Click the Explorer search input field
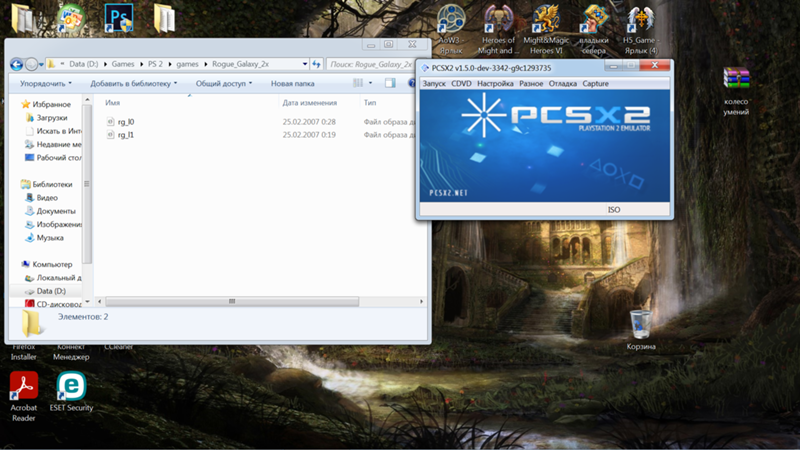The width and height of the screenshot is (800, 450). pos(370,64)
